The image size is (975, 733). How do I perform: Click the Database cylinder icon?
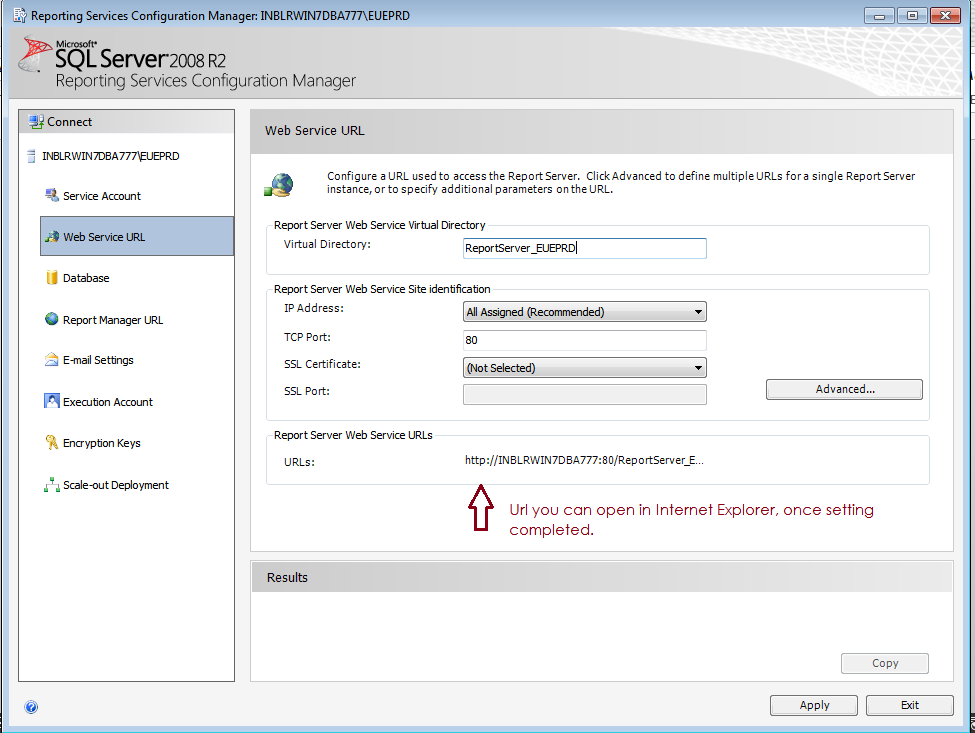tap(52, 277)
